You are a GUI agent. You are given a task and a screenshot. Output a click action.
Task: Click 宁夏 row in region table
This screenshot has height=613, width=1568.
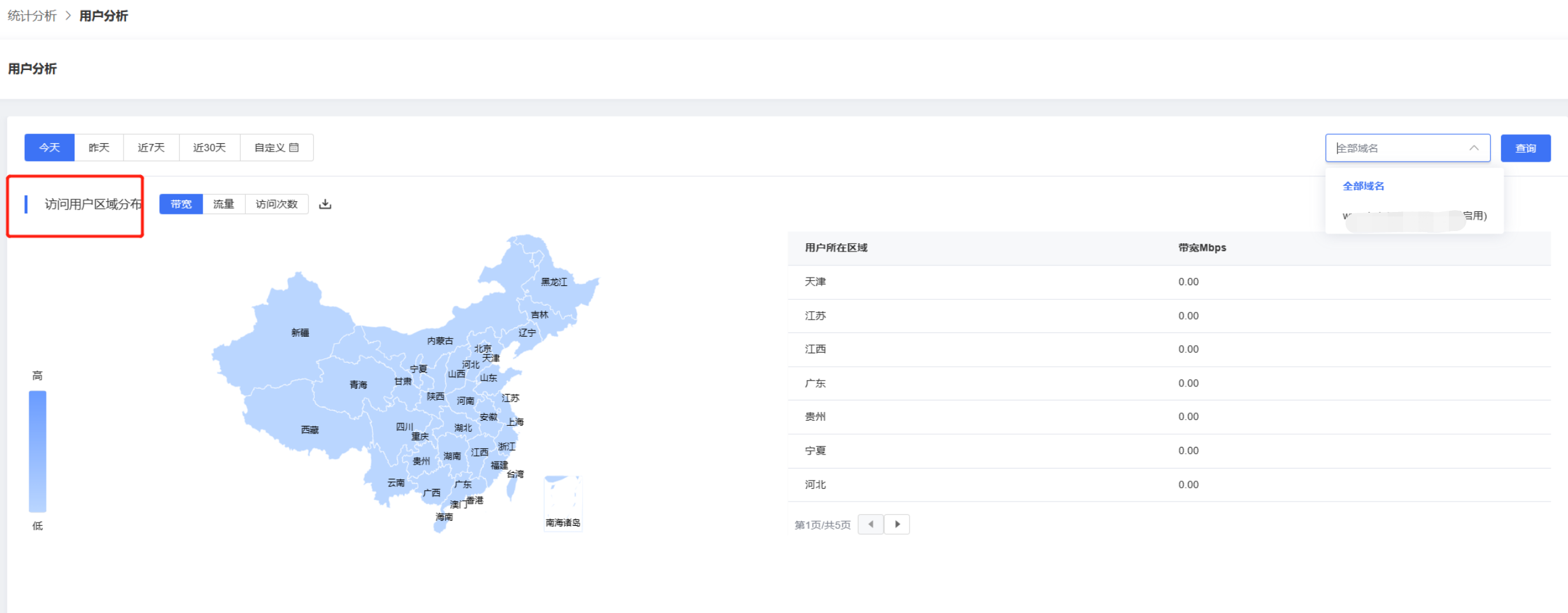pyautogui.click(x=1169, y=451)
